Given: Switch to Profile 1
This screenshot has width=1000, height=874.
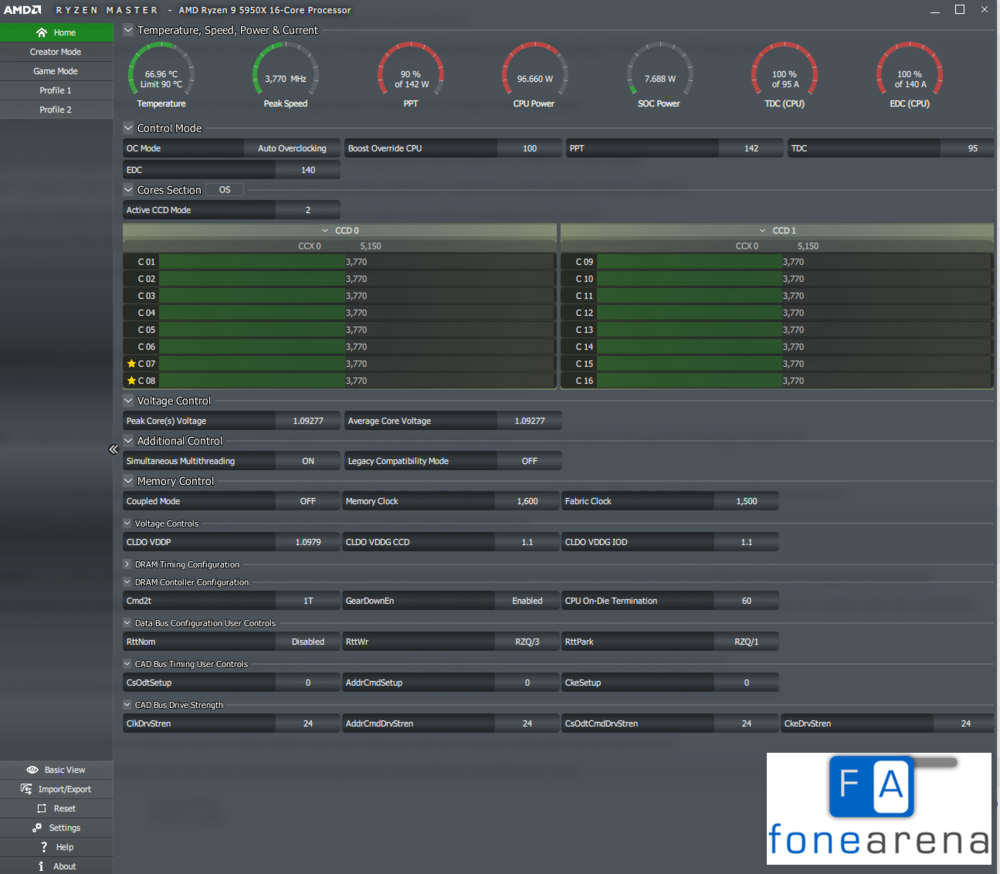Looking at the screenshot, I should click(x=56, y=90).
